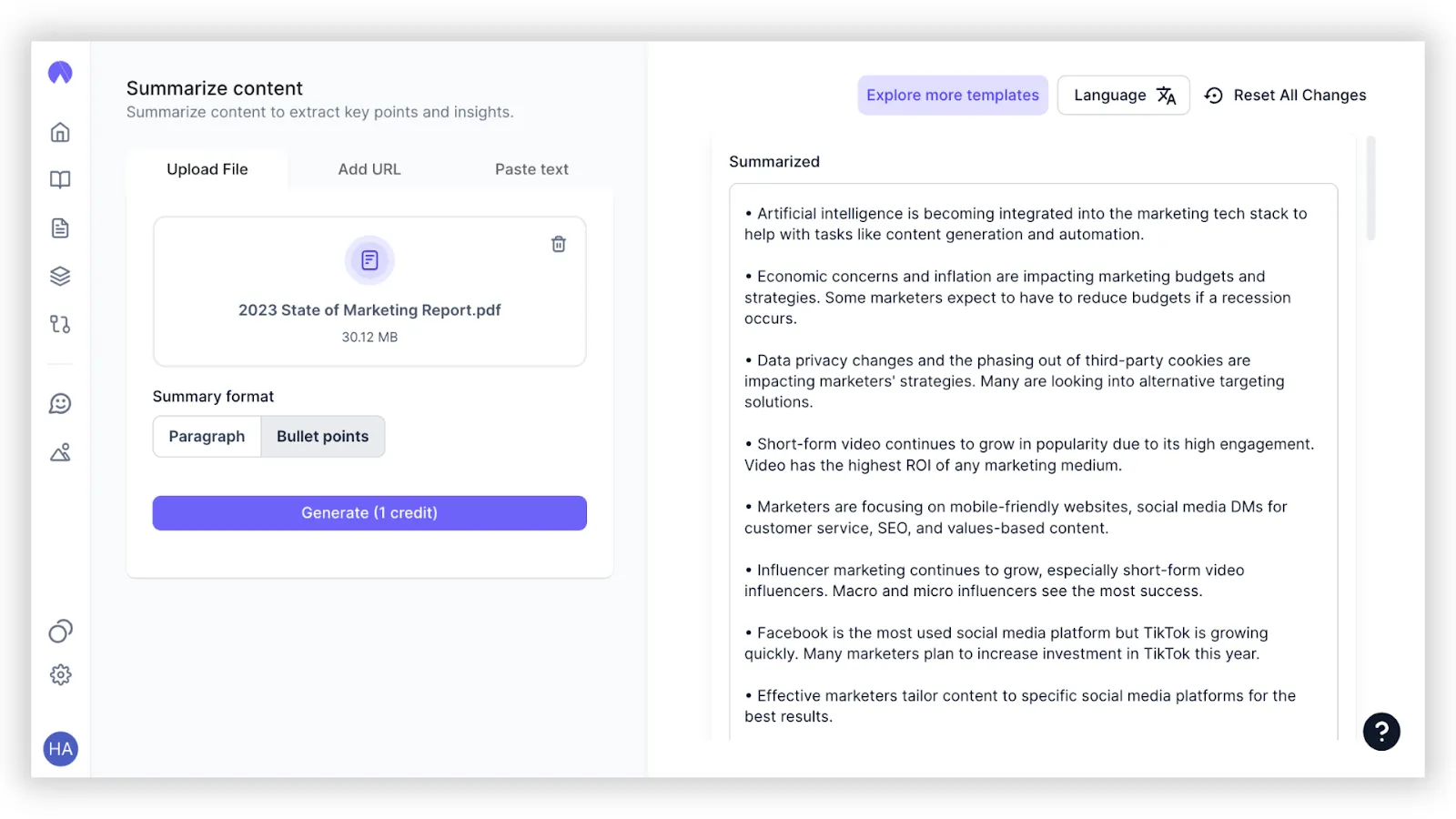Click the purple app logo in sidebar
Viewport: 1456px width, 819px height.
(60, 73)
